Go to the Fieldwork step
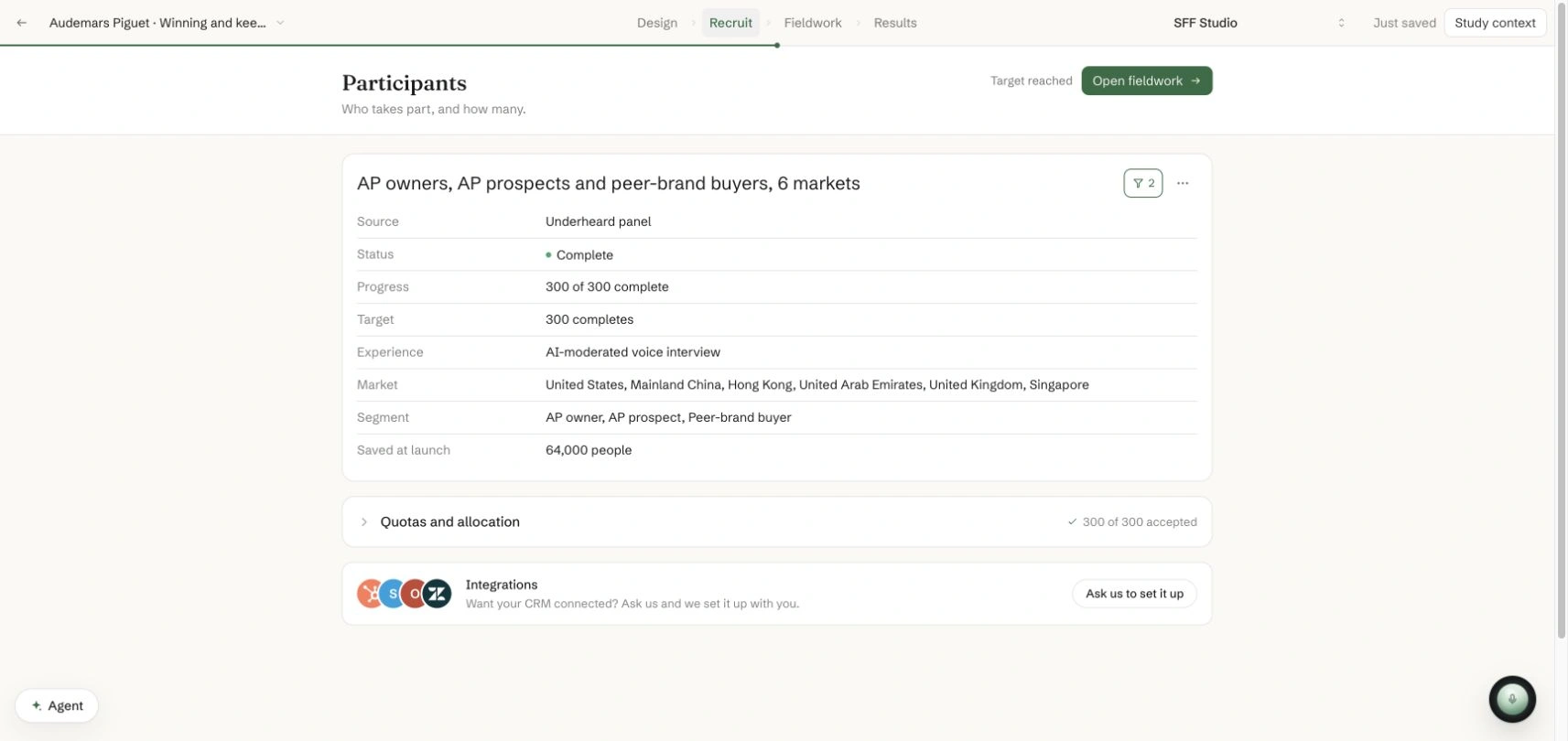The height and width of the screenshot is (741, 1568). pos(813,23)
